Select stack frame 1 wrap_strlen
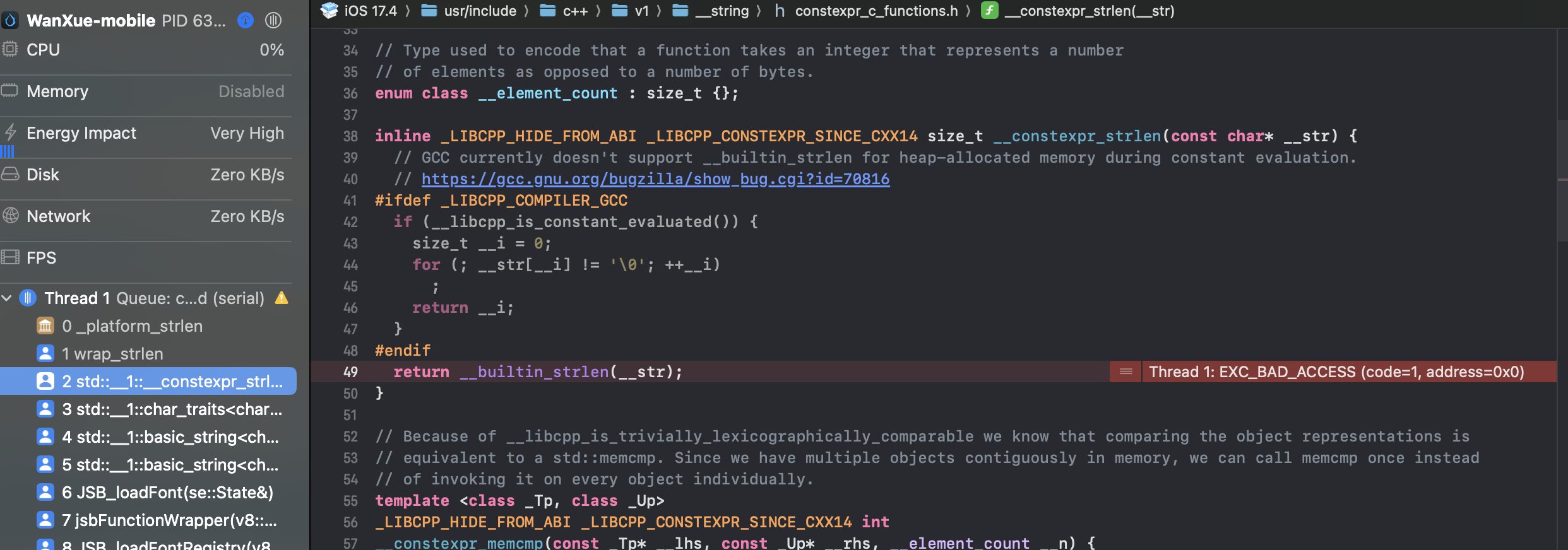 [148, 354]
